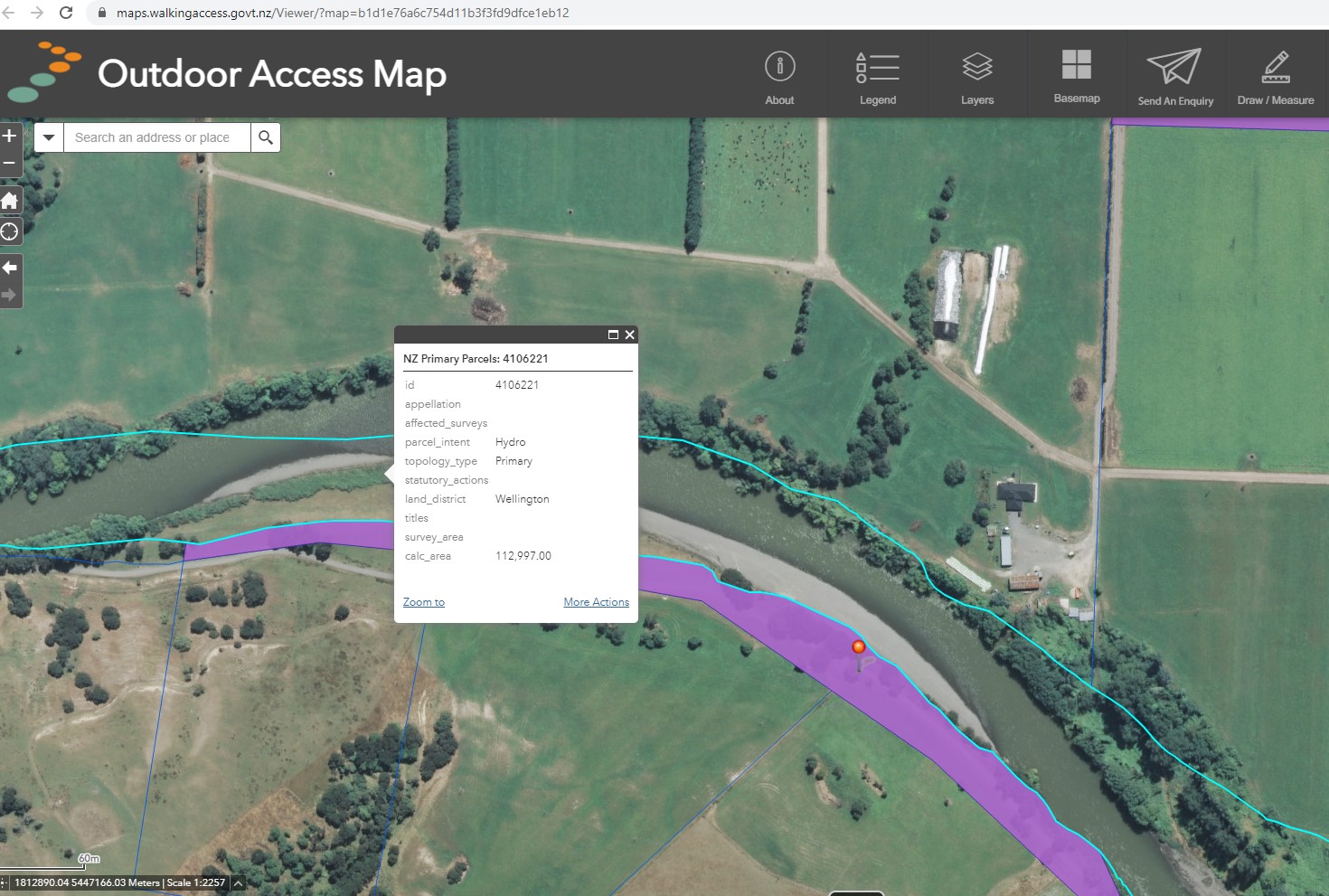
Task: Open the Basemap gallery
Action: pyautogui.click(x=1077, y=76)
